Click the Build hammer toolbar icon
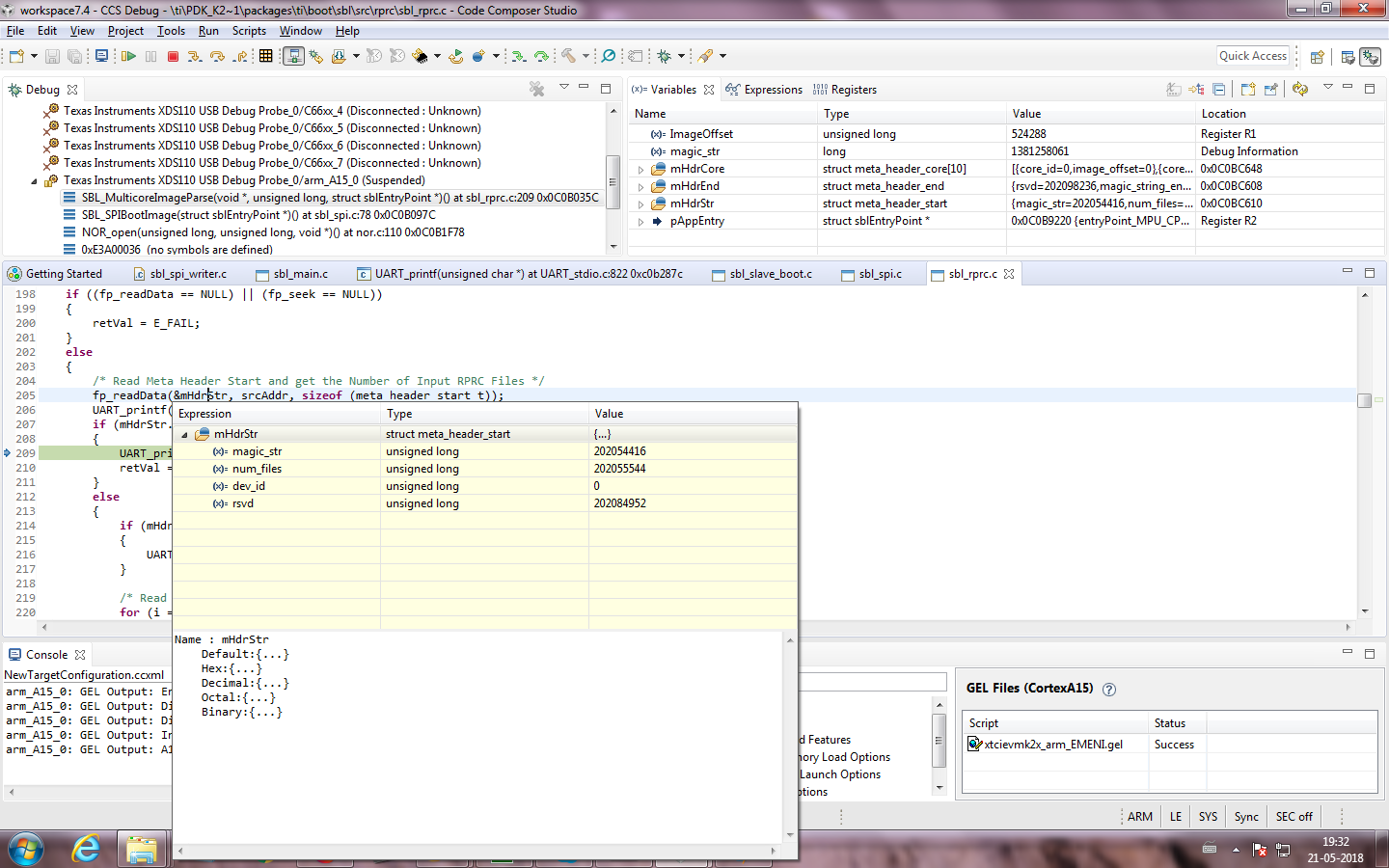The height and width of the screenshot is (868, 1389). coord(569,56)
